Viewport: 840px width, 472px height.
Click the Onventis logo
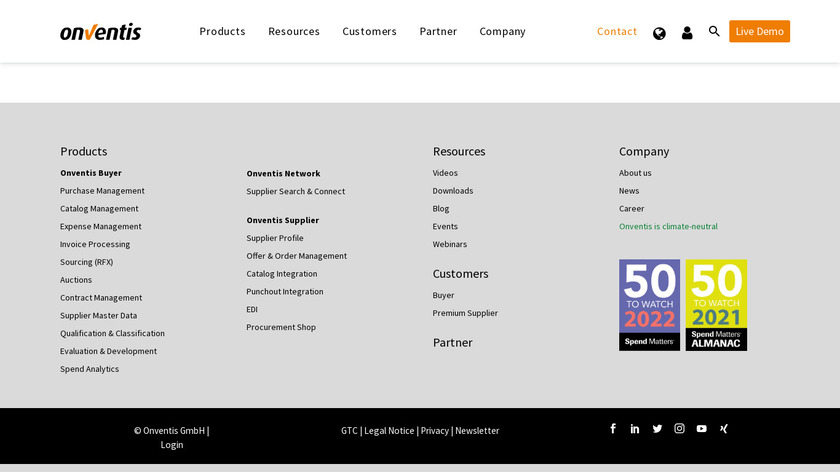101,32
